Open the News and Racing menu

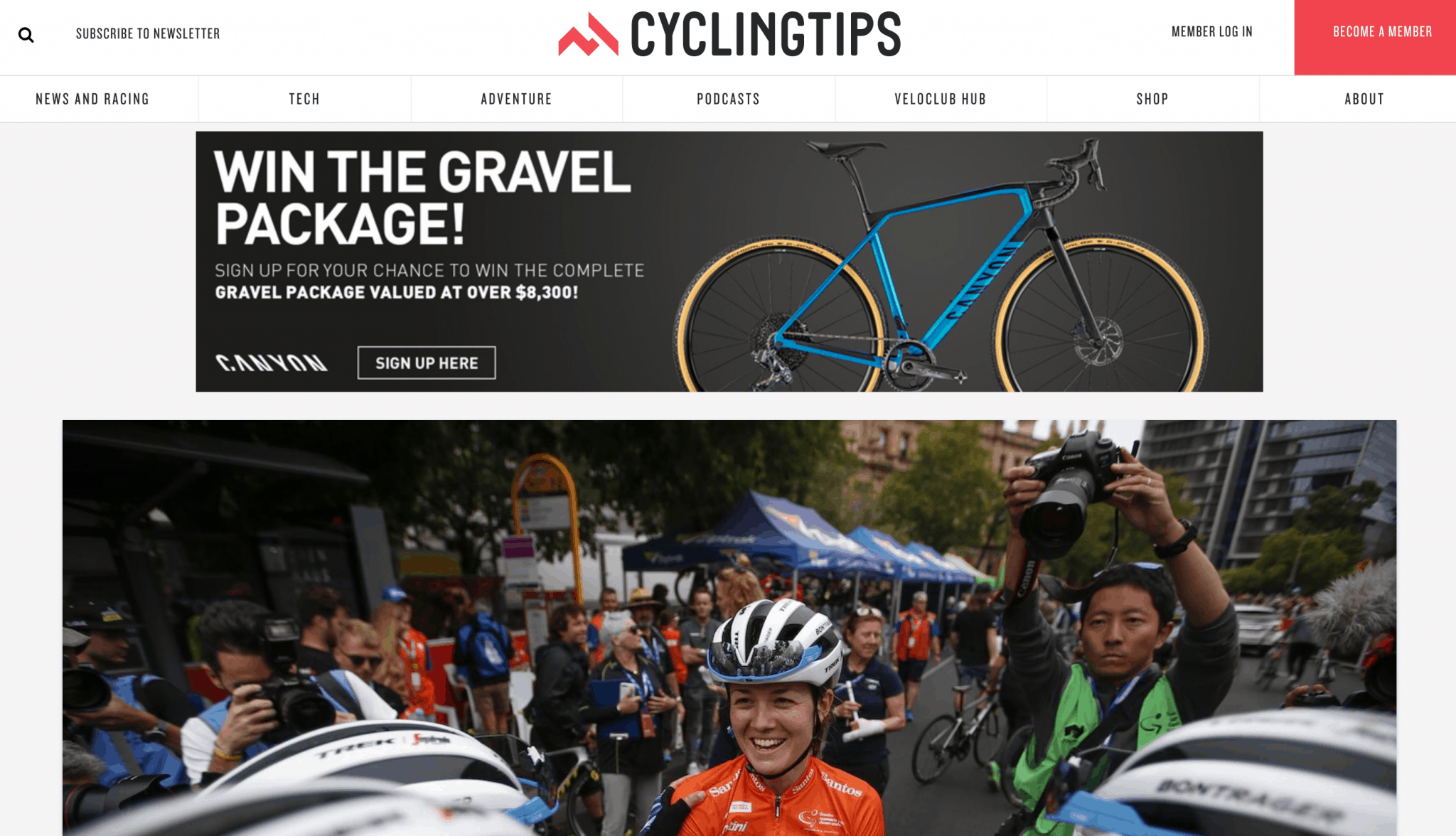pyautogui.click(x=92, y=99)
